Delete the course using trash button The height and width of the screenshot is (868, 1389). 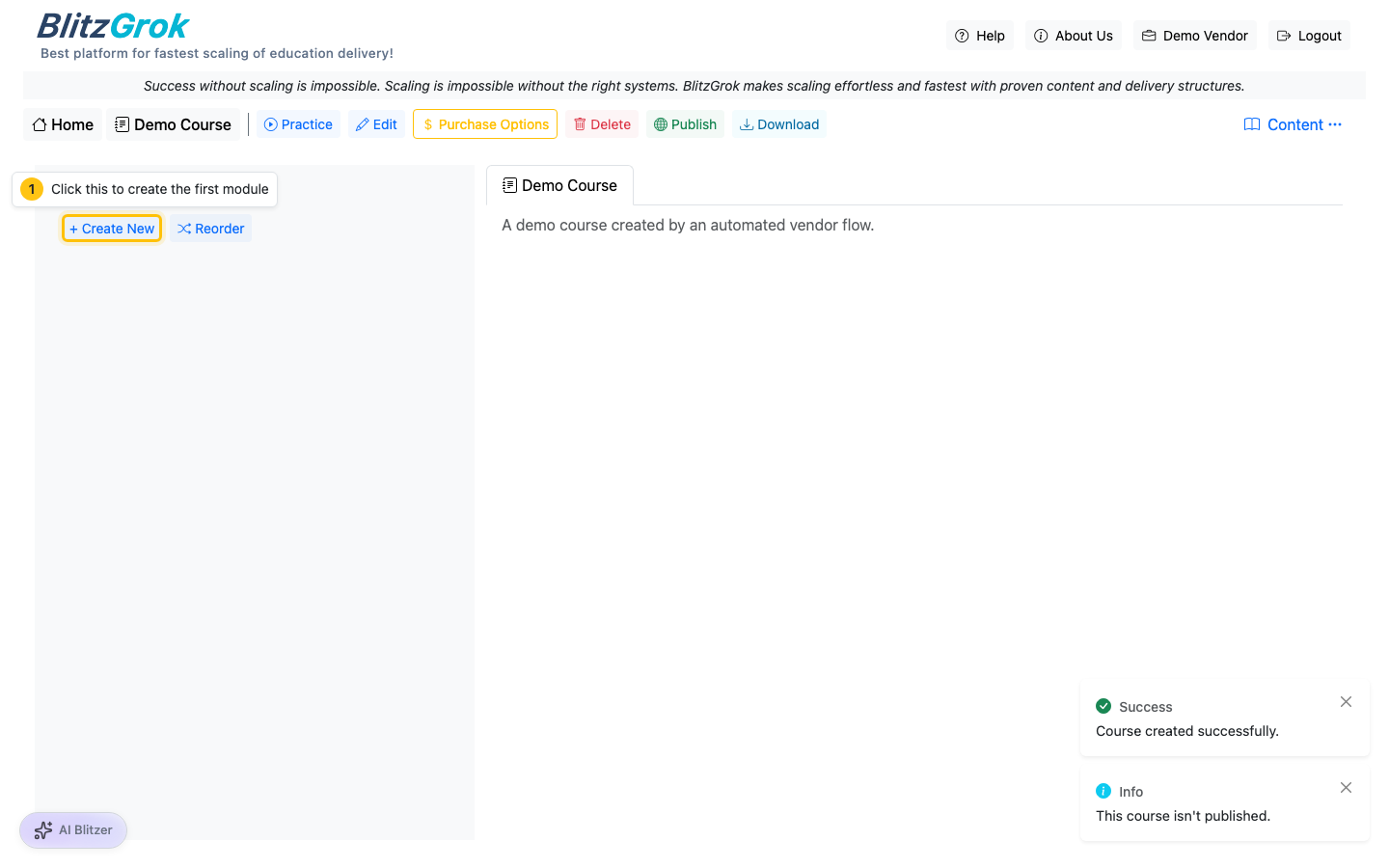coord(602,124)
